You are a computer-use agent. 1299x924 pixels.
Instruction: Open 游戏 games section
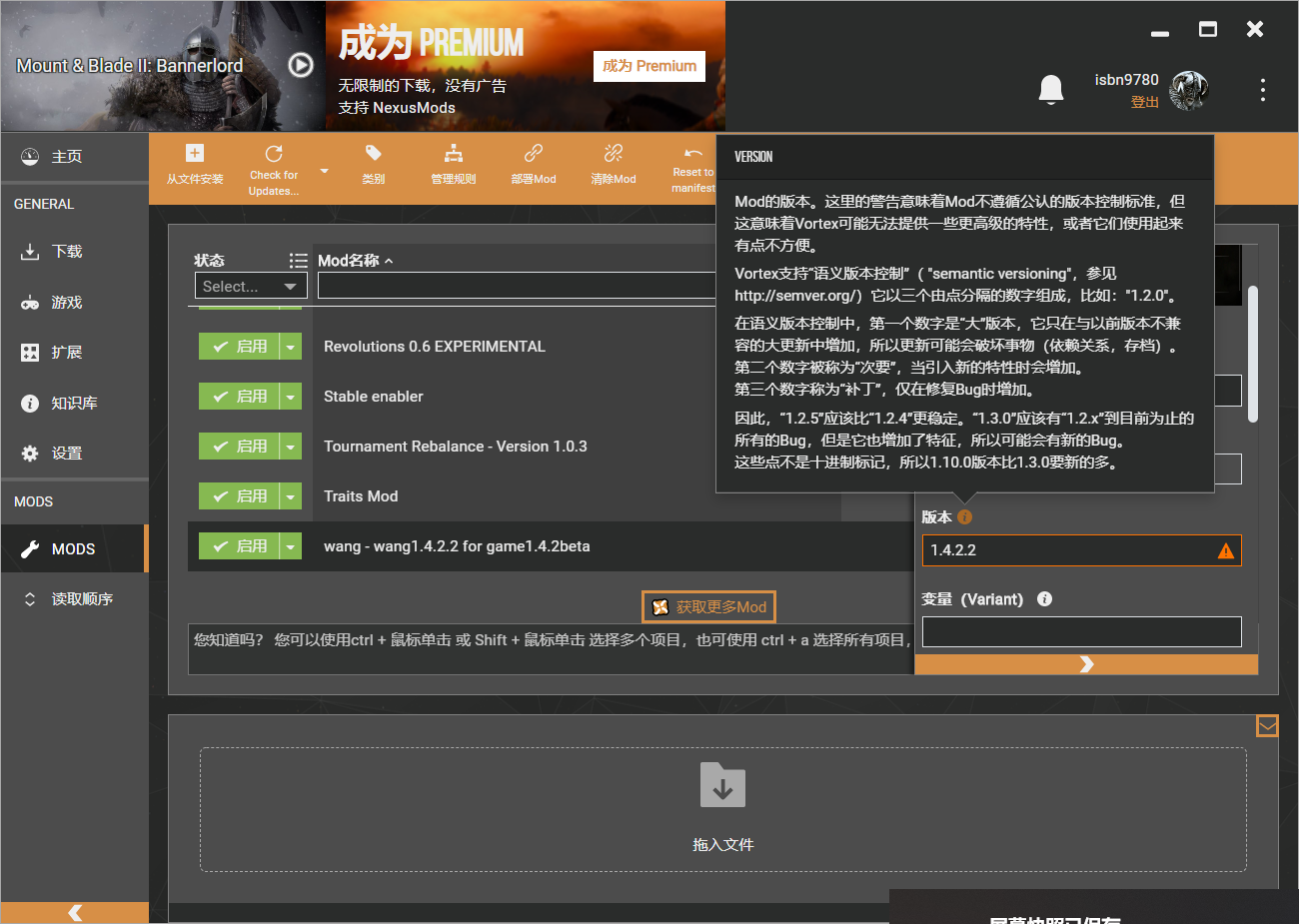point(74,303)
